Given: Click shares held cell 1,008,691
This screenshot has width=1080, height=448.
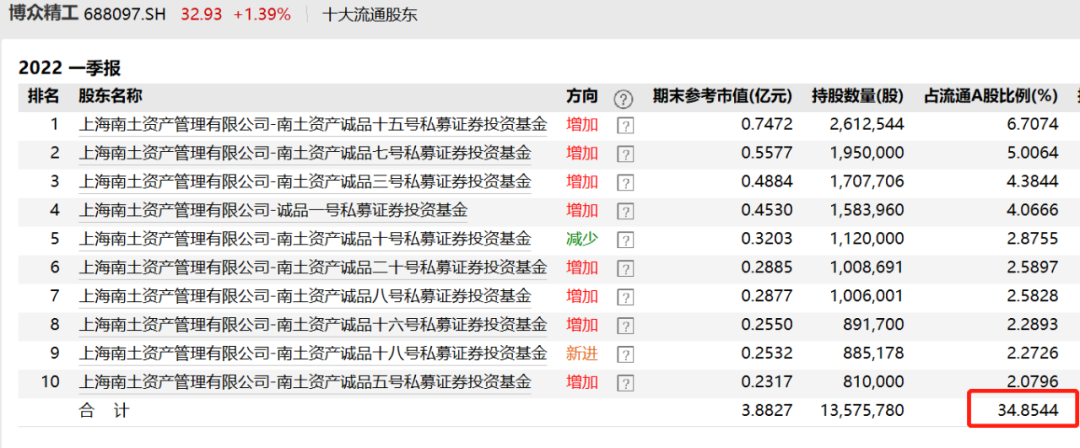Looking at the screenshot, I should (x=868, y=267).
